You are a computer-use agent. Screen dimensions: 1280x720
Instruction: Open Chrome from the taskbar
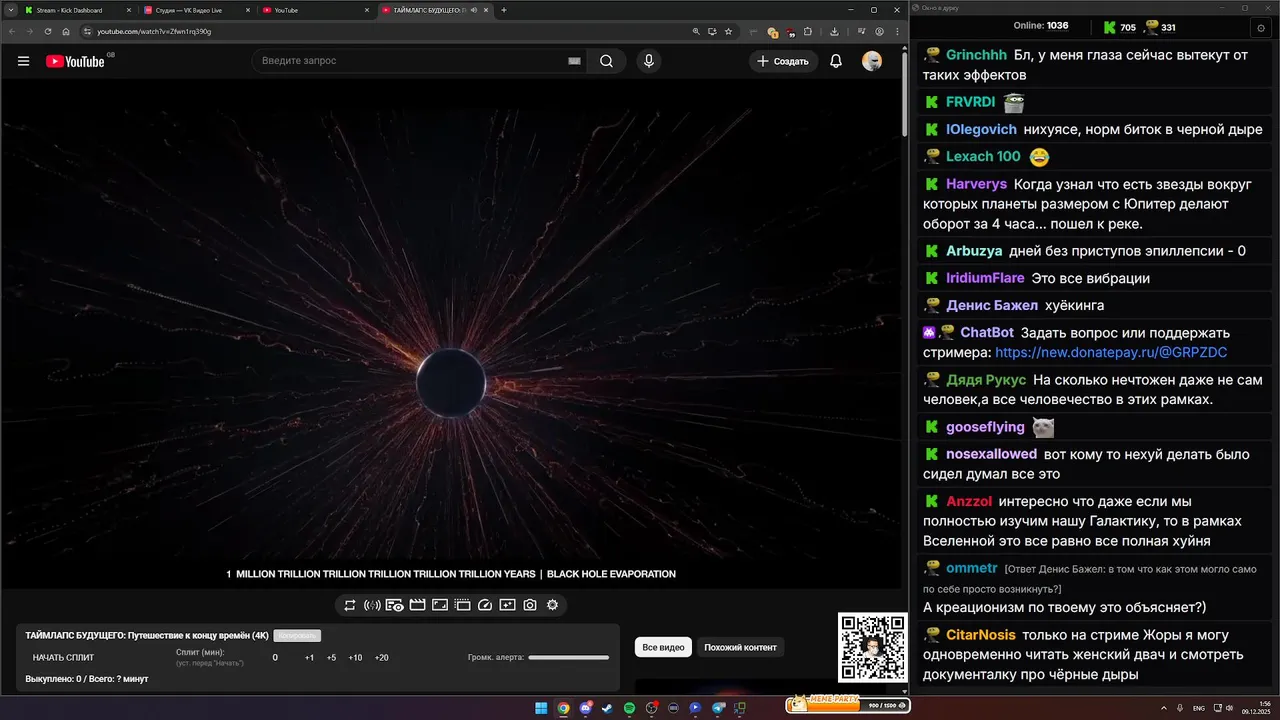click(x=563, y=708)
